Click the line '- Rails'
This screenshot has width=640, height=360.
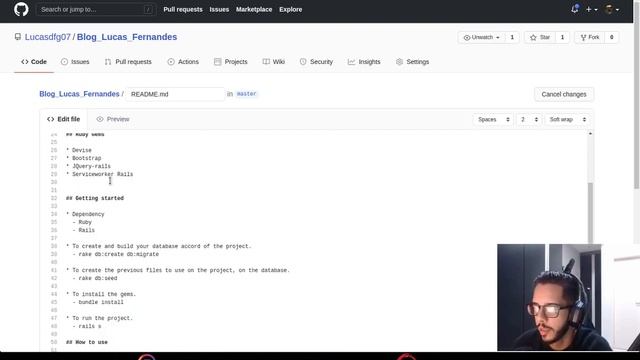[84, 230]
